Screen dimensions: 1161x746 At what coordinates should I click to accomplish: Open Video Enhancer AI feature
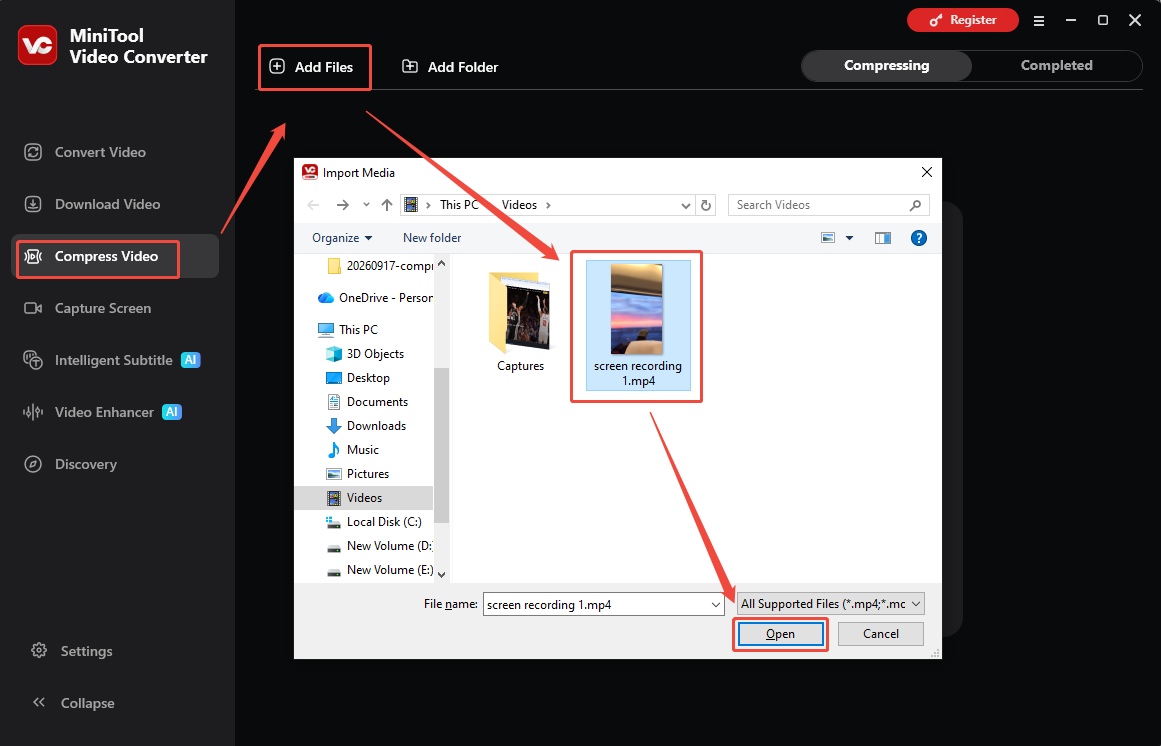coord(102,412)
